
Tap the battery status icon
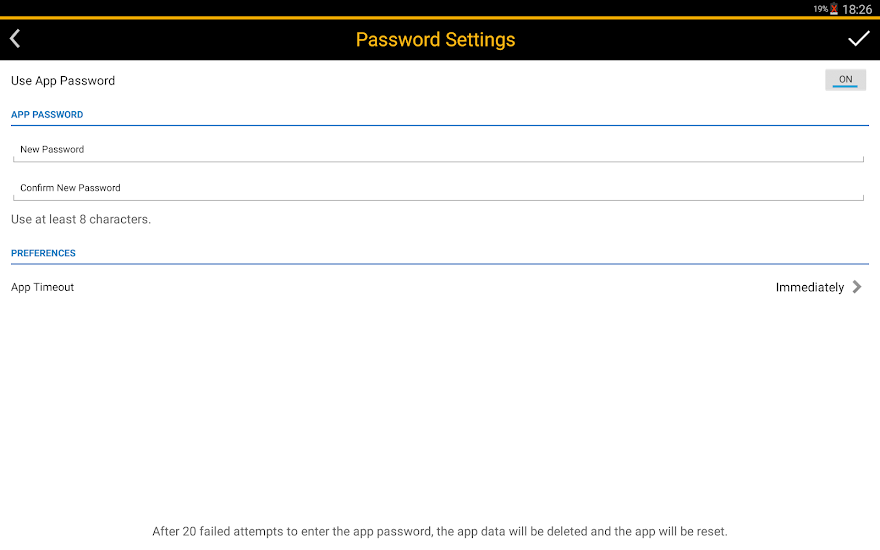click(x=834, y=8)
